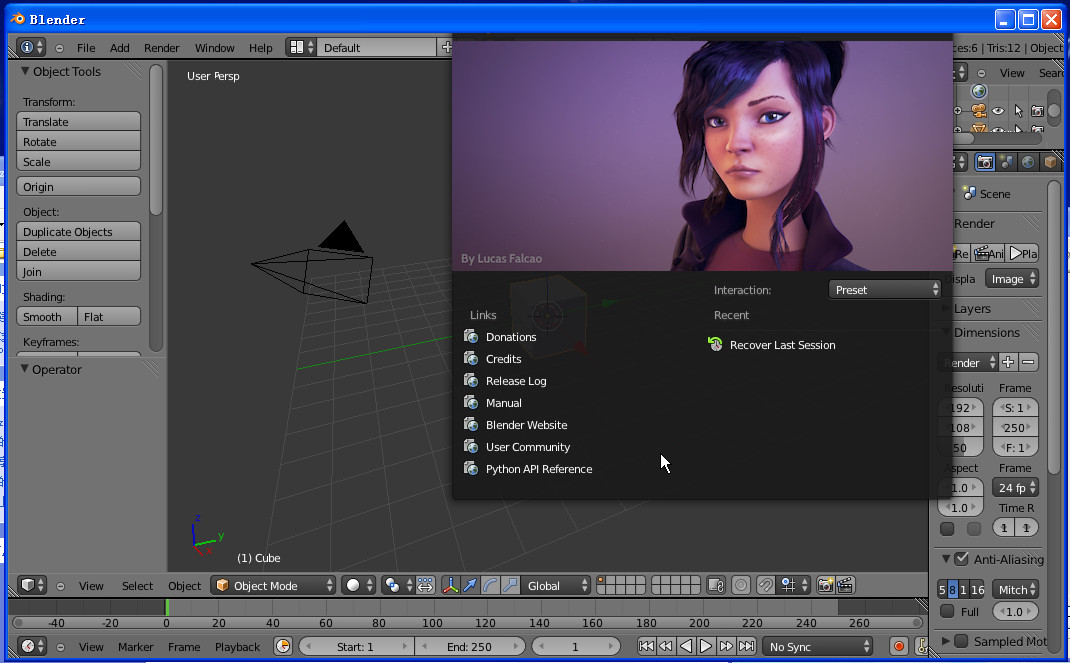Open the Render properties tab camera icon
The image size is (1070, 663).
point(985,161)
